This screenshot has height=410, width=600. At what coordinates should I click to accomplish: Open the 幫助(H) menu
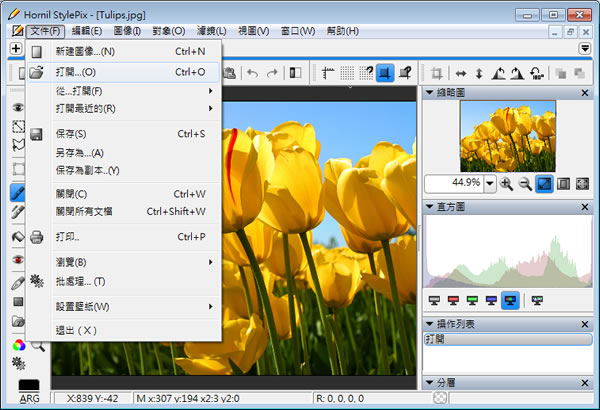[342, 31]
